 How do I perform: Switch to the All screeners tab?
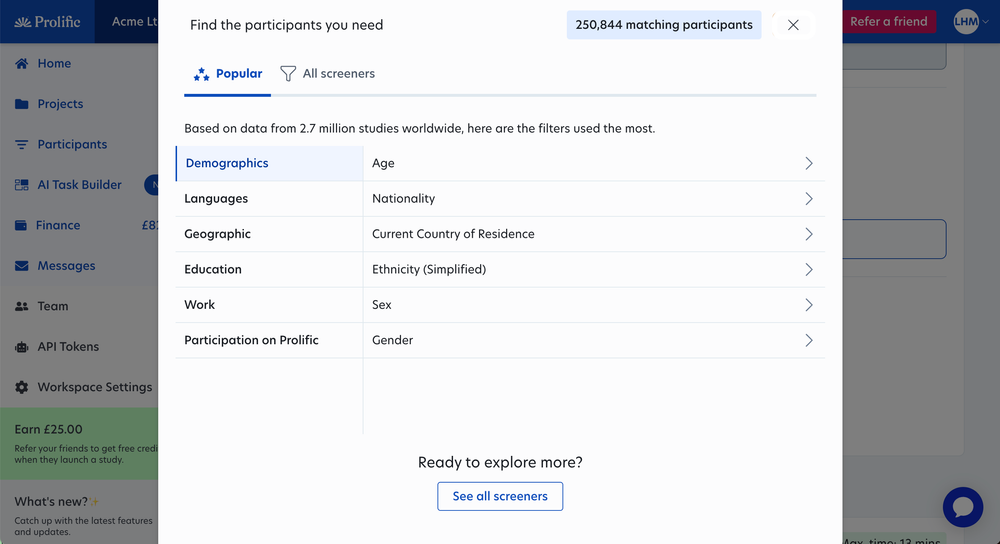328,74
